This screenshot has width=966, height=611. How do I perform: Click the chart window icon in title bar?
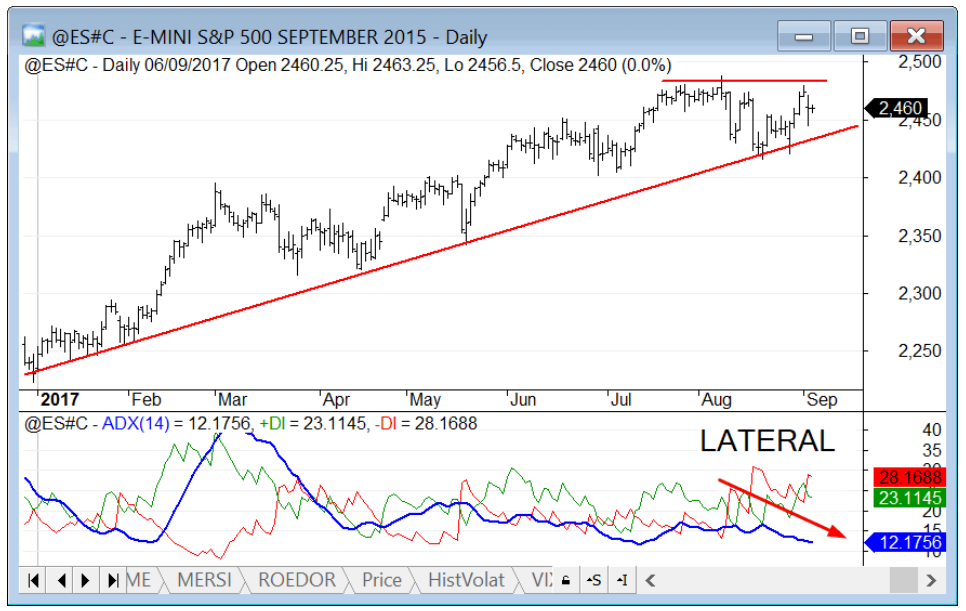32,37
